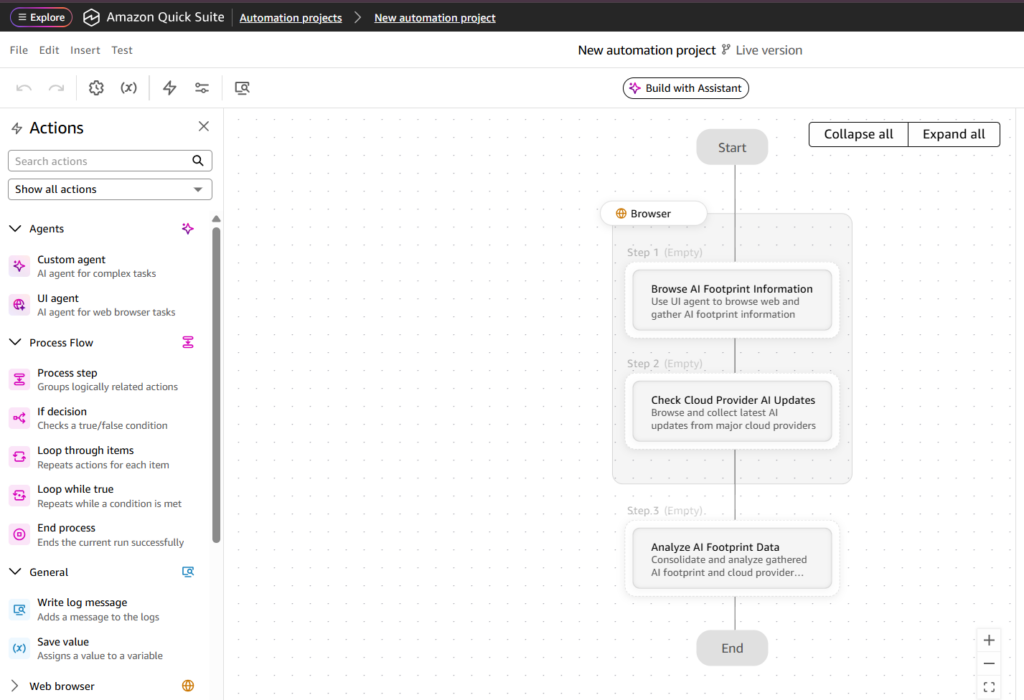Click the zoom in plus icon
This screenshot has height=700, width=1024.
coord(989,640)
